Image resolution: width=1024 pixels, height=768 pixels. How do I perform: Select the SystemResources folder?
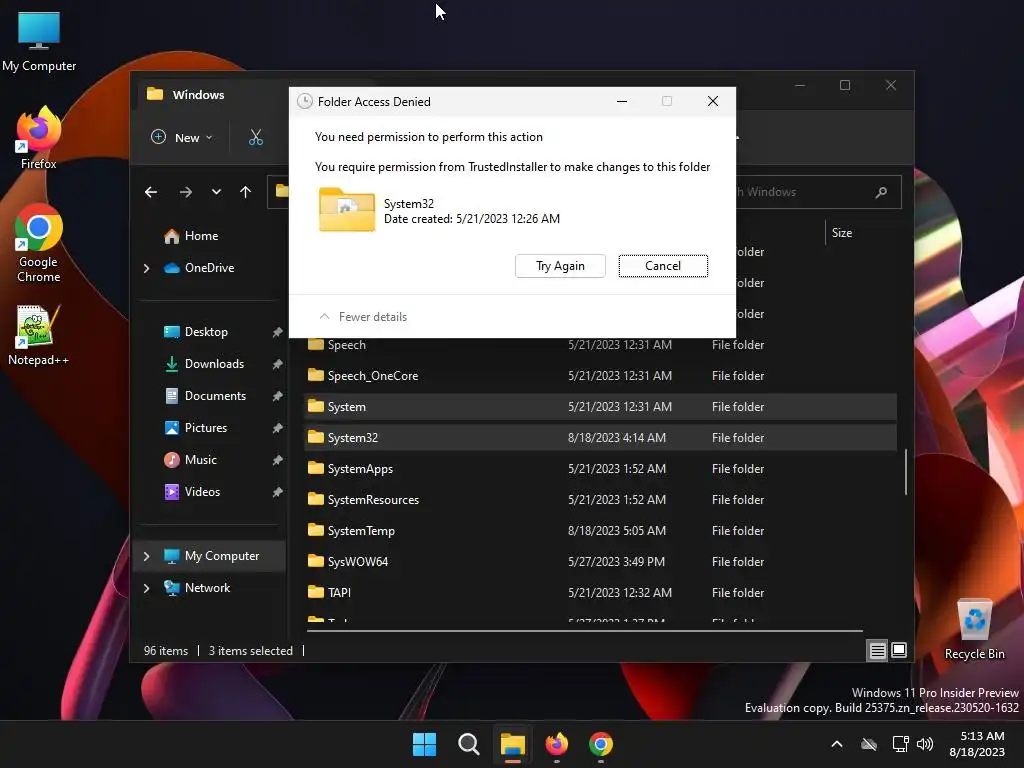(x=600, y=500)
